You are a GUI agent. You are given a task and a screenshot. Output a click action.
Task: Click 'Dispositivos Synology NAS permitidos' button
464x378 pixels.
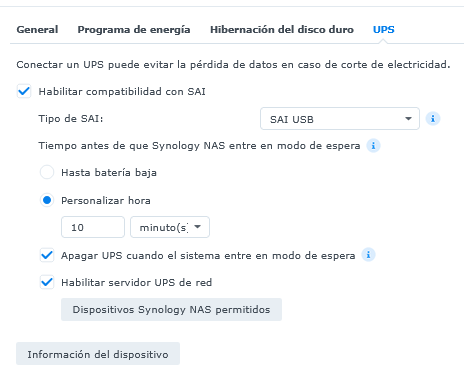pyautogui.click(x=171, y=310)
